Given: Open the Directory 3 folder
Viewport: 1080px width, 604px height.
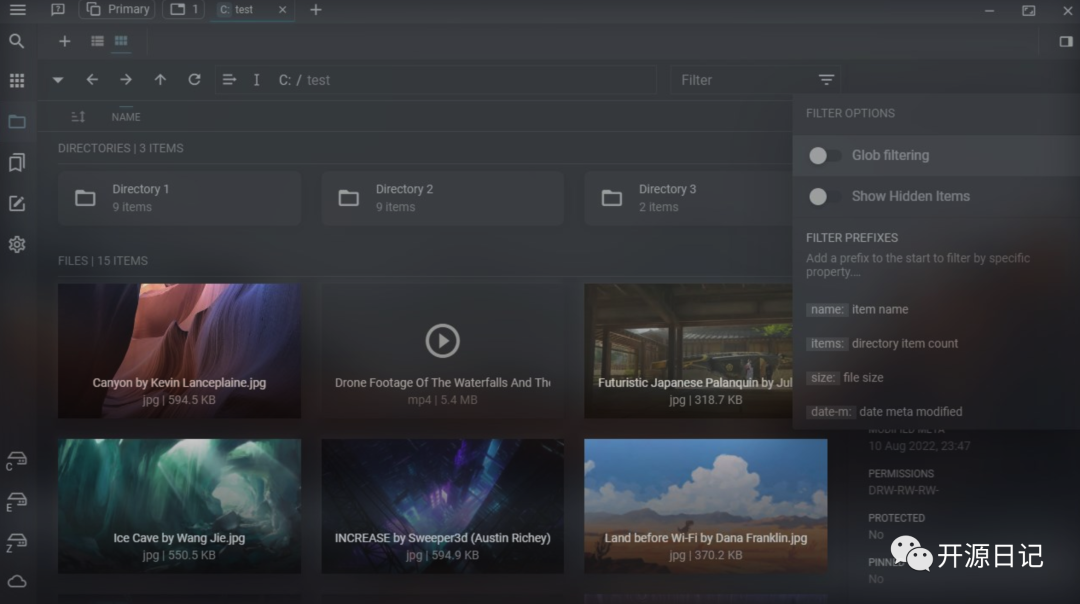Looking at the screenshot, I should 689,198.
